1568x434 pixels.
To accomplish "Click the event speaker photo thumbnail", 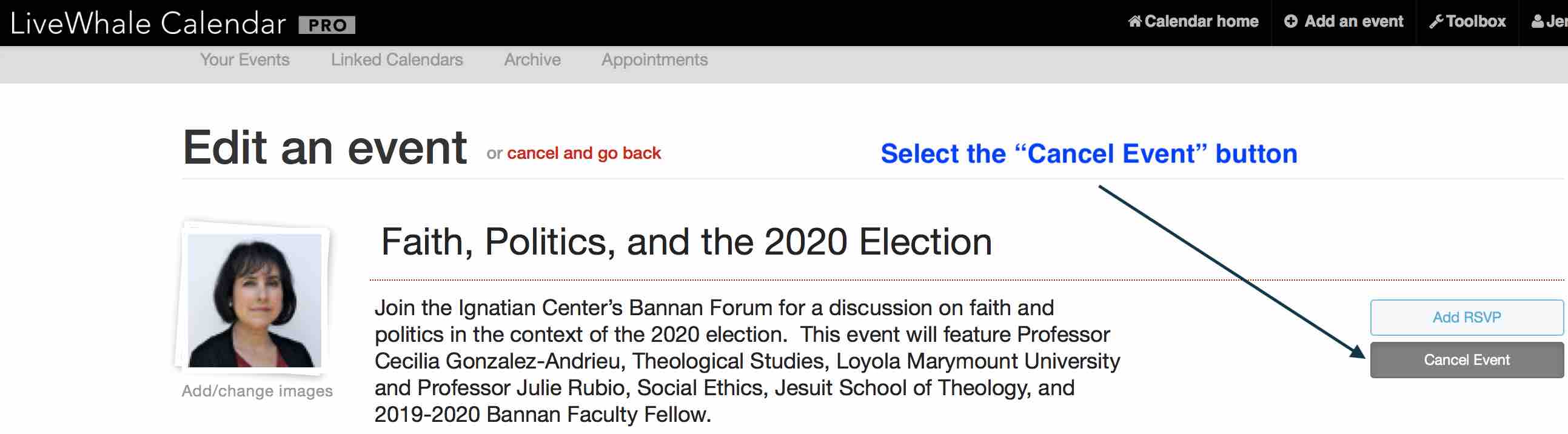I will click(x=255, y=300).
